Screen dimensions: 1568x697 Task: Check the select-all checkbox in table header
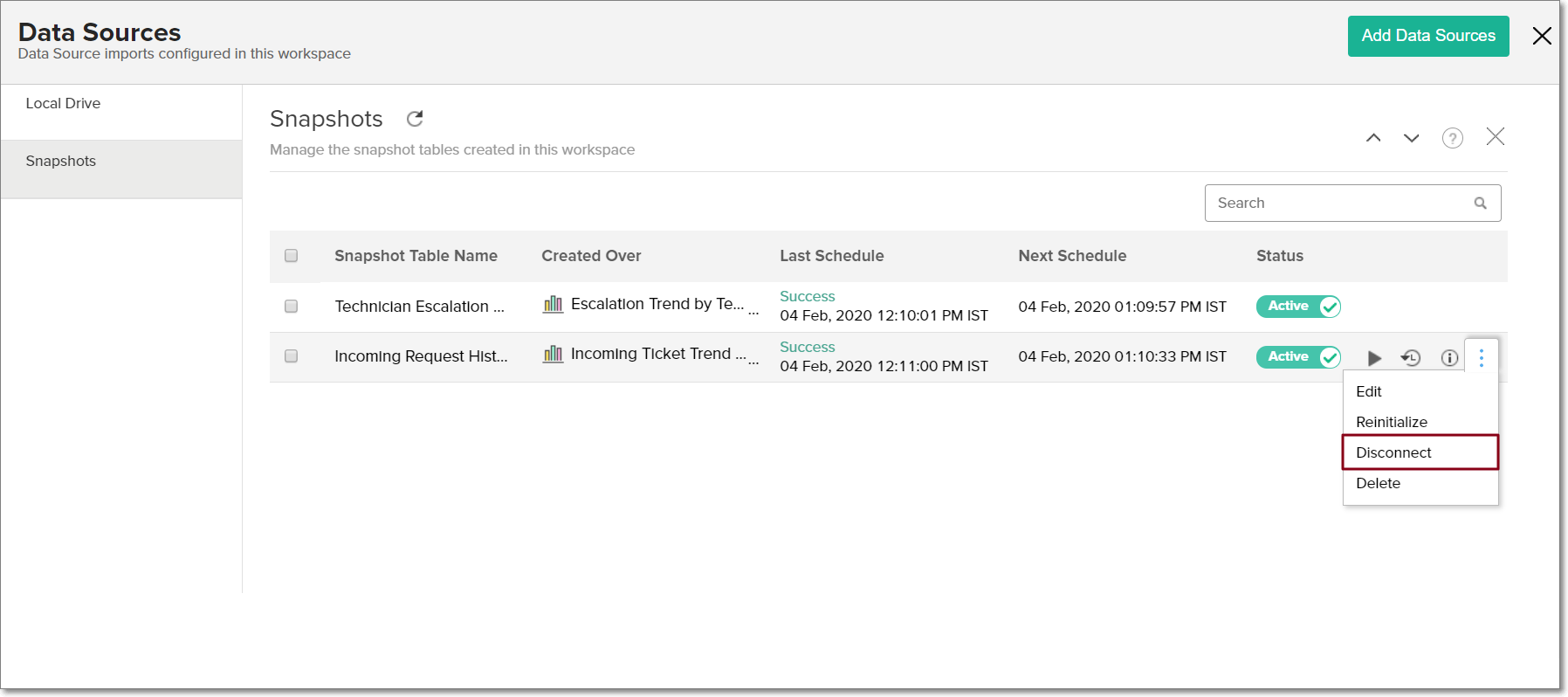point(292,256)
